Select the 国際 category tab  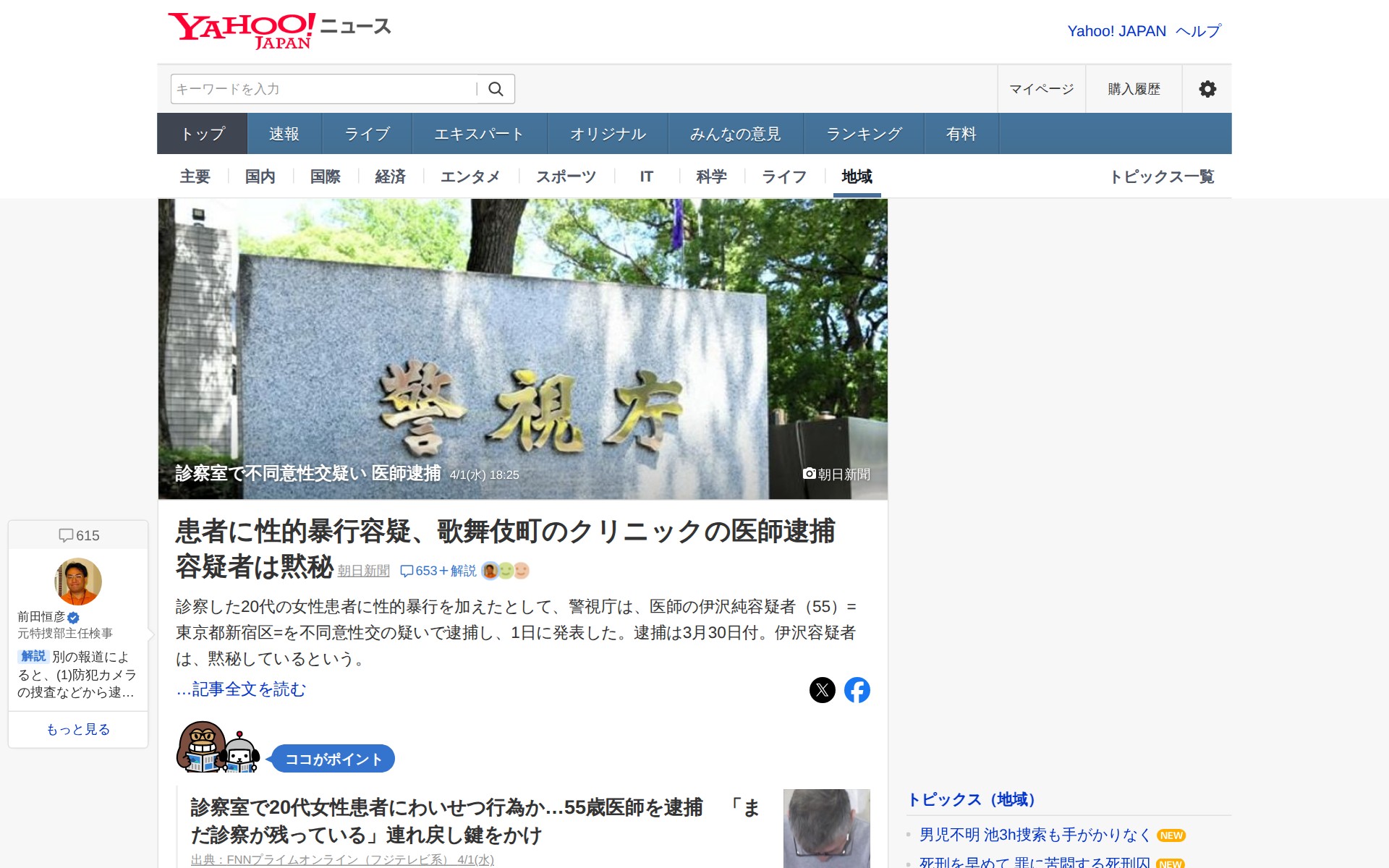[325, 176]
